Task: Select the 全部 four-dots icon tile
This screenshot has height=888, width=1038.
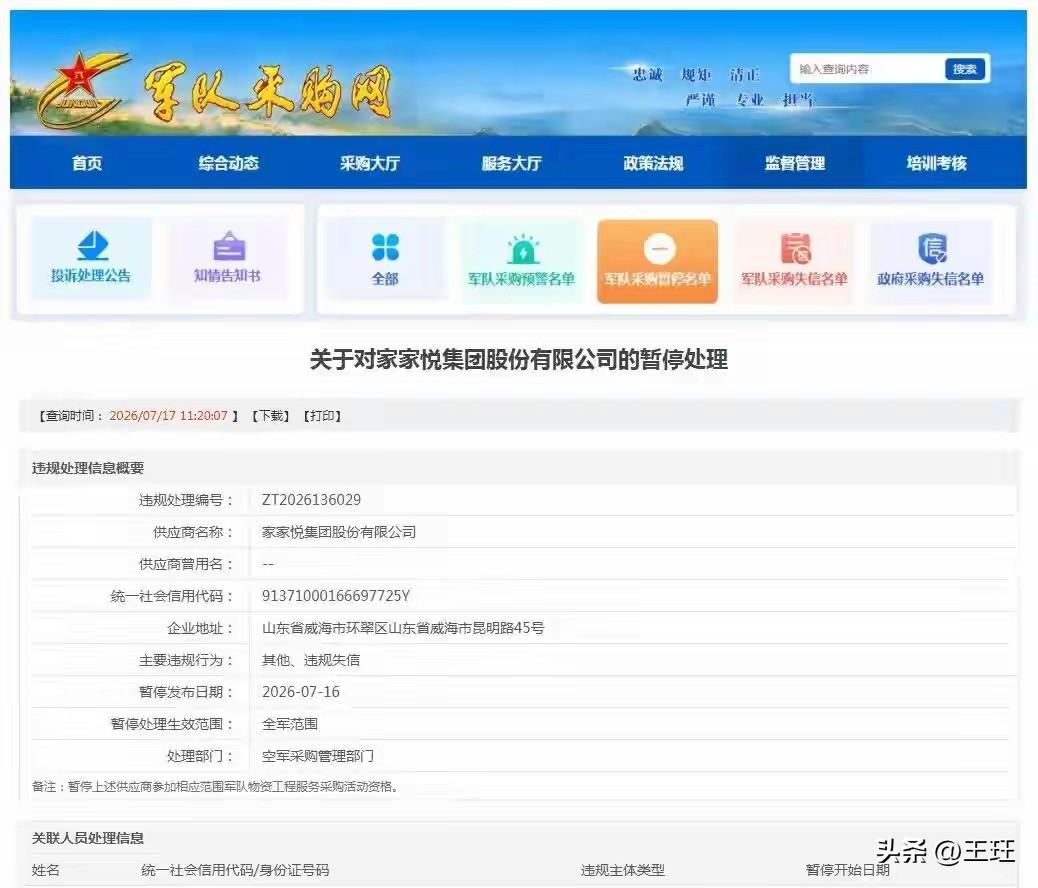Action: pyautogui.click(x=385, y=260)
